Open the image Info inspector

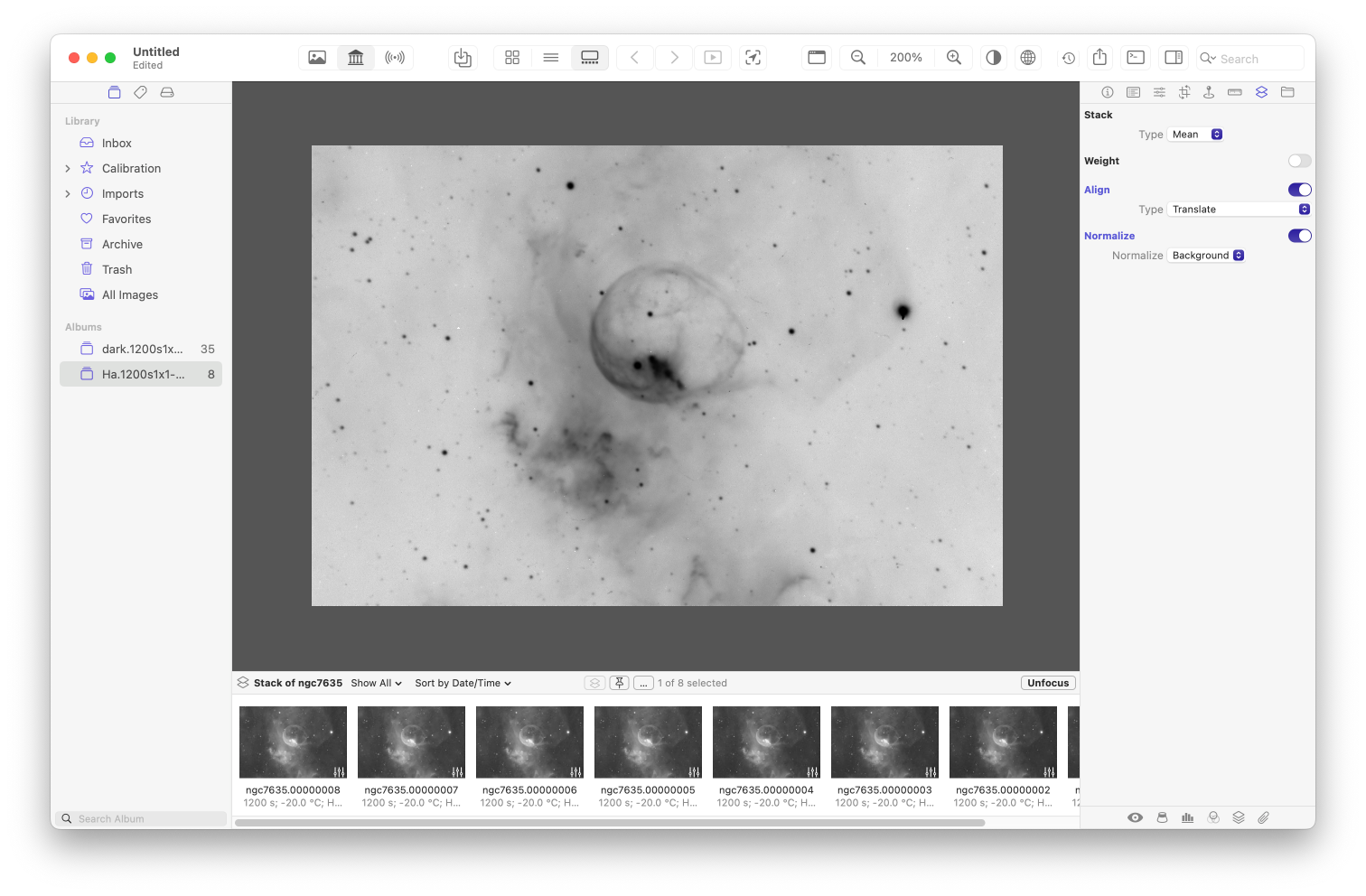tap(1108, 91)
